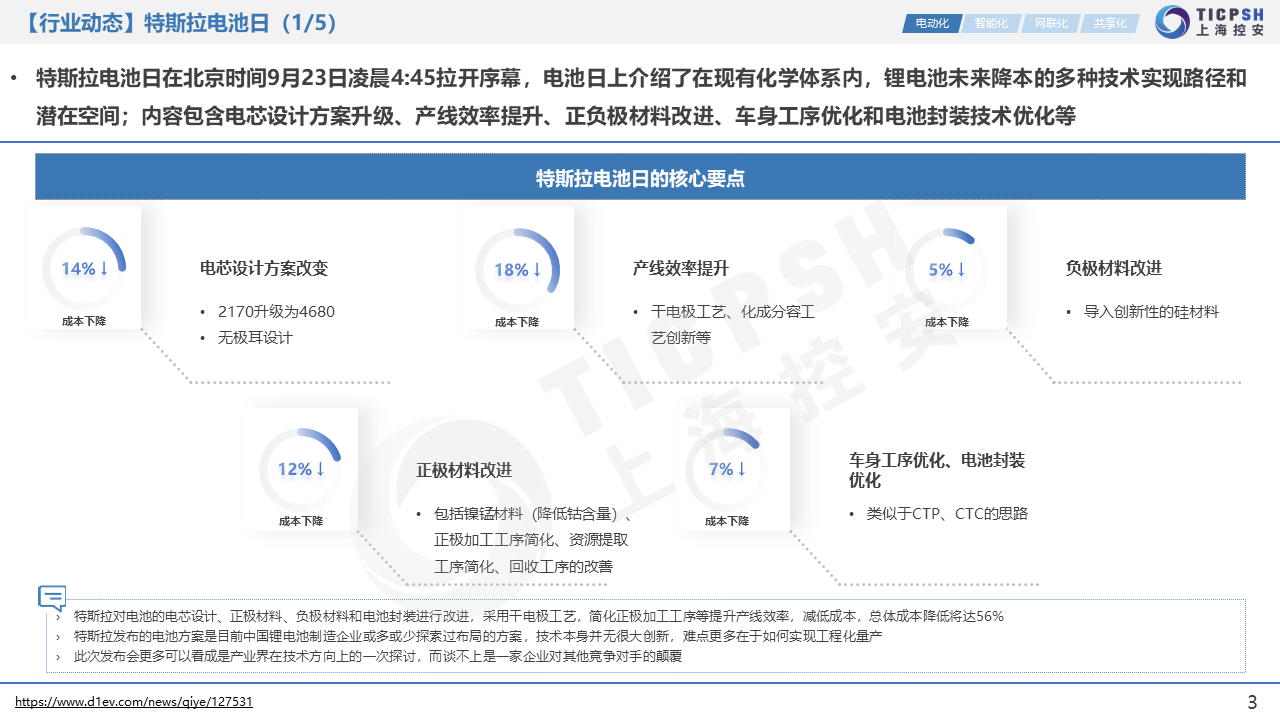Click the 产线效率提升 heading
Screen dimensions: 1280x720
coord(680,268)
